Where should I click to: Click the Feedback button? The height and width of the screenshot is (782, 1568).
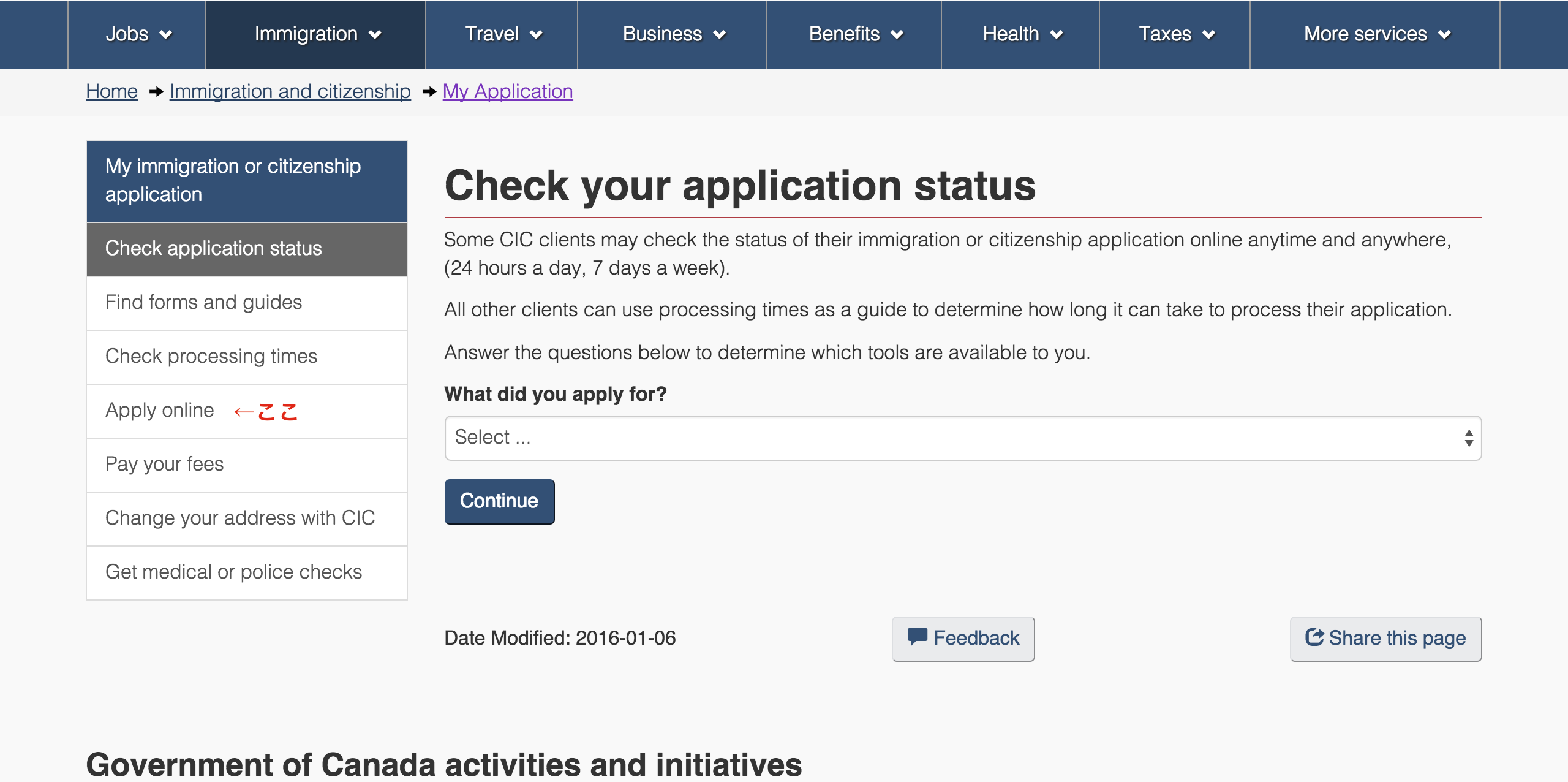coord(963,639)
